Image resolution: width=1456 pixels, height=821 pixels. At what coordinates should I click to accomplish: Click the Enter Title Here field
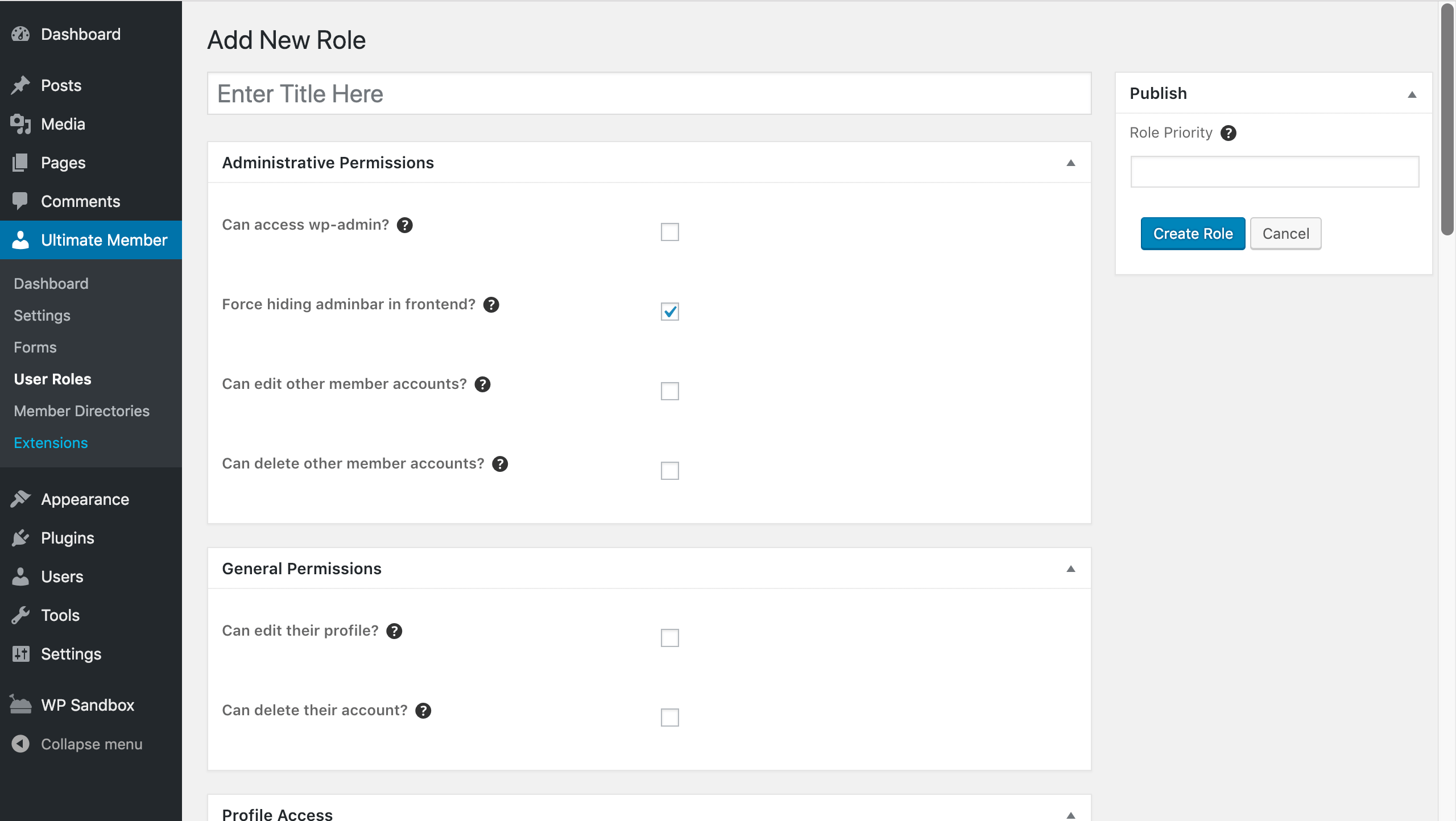(x=648, y=94)
